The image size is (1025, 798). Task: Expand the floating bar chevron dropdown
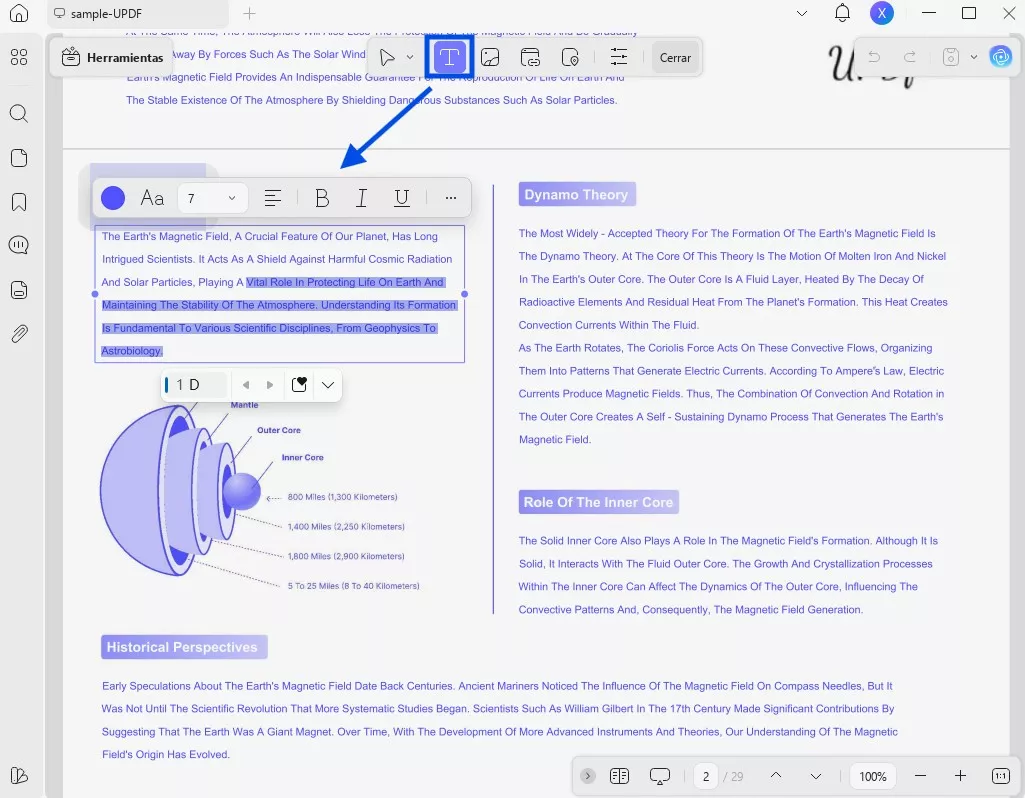point(328,385)
